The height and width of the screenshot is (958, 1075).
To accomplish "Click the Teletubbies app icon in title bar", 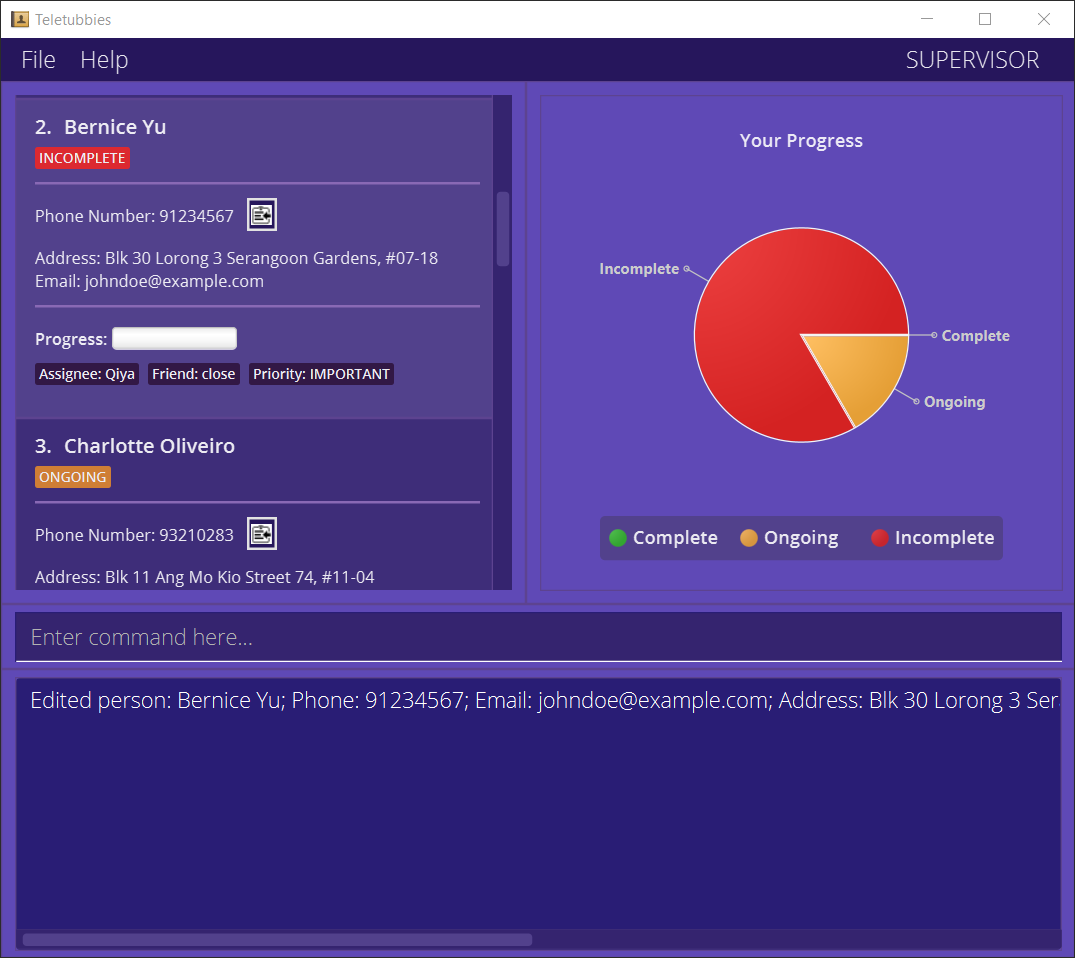I will [x=19, y=19].
